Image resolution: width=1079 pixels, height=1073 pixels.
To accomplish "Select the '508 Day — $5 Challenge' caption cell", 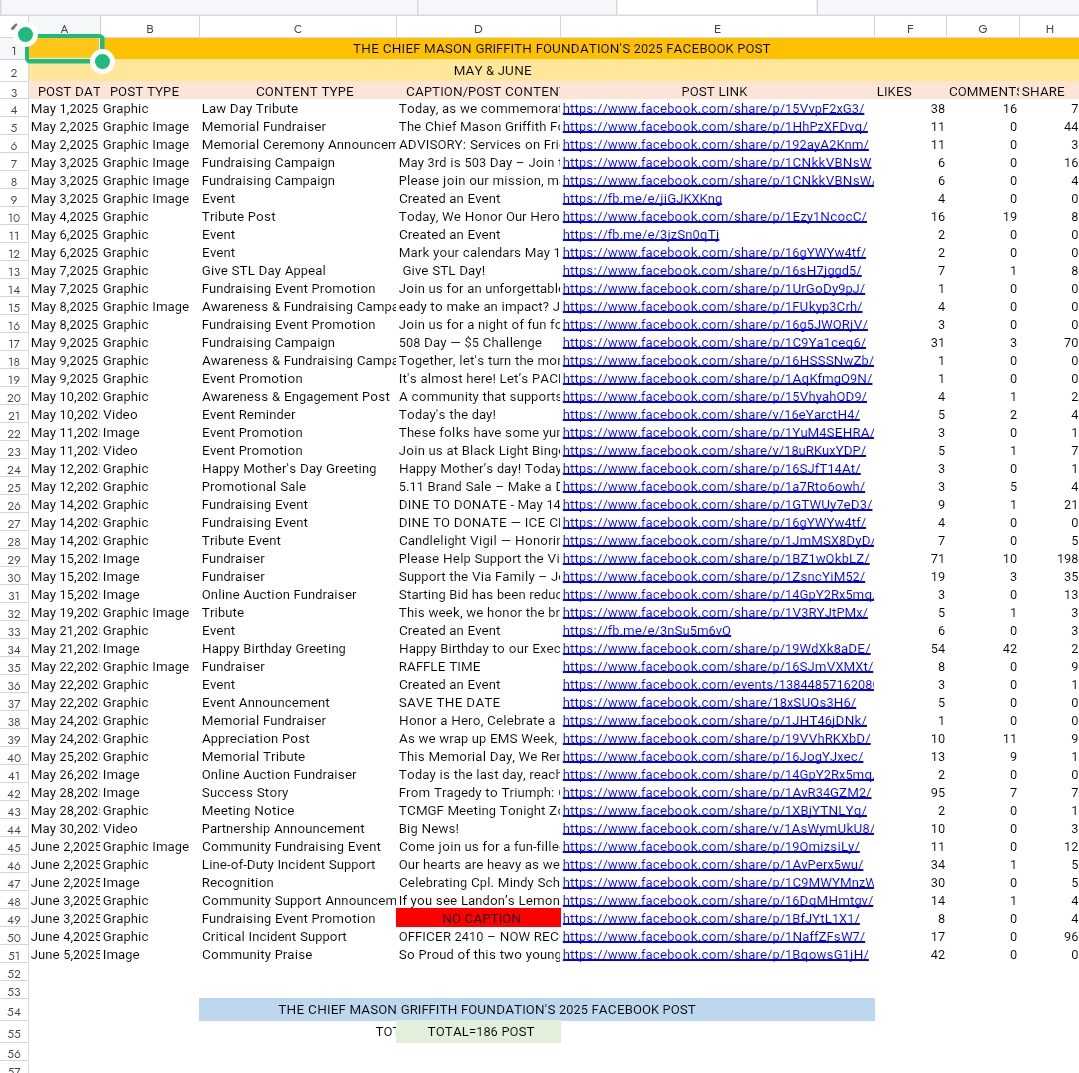I will coord(478,343).
